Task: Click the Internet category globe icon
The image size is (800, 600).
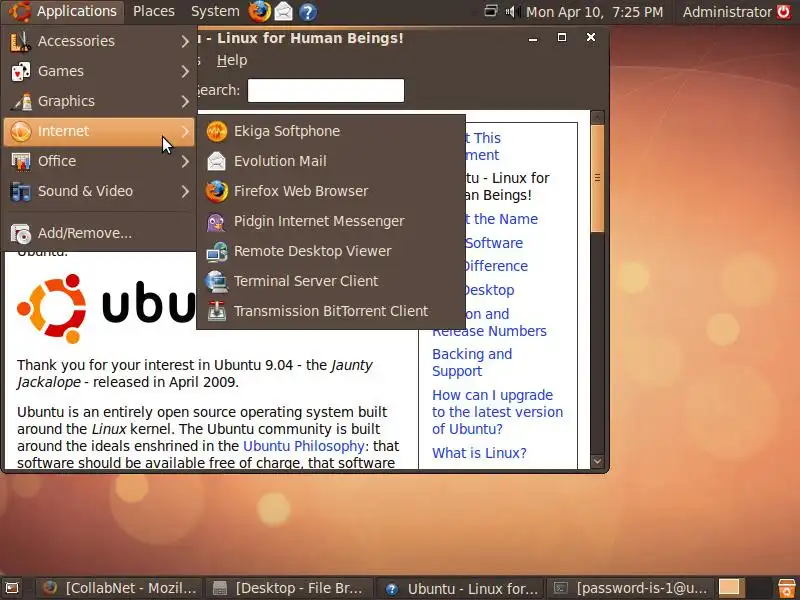Action: [x=21, y=132]
